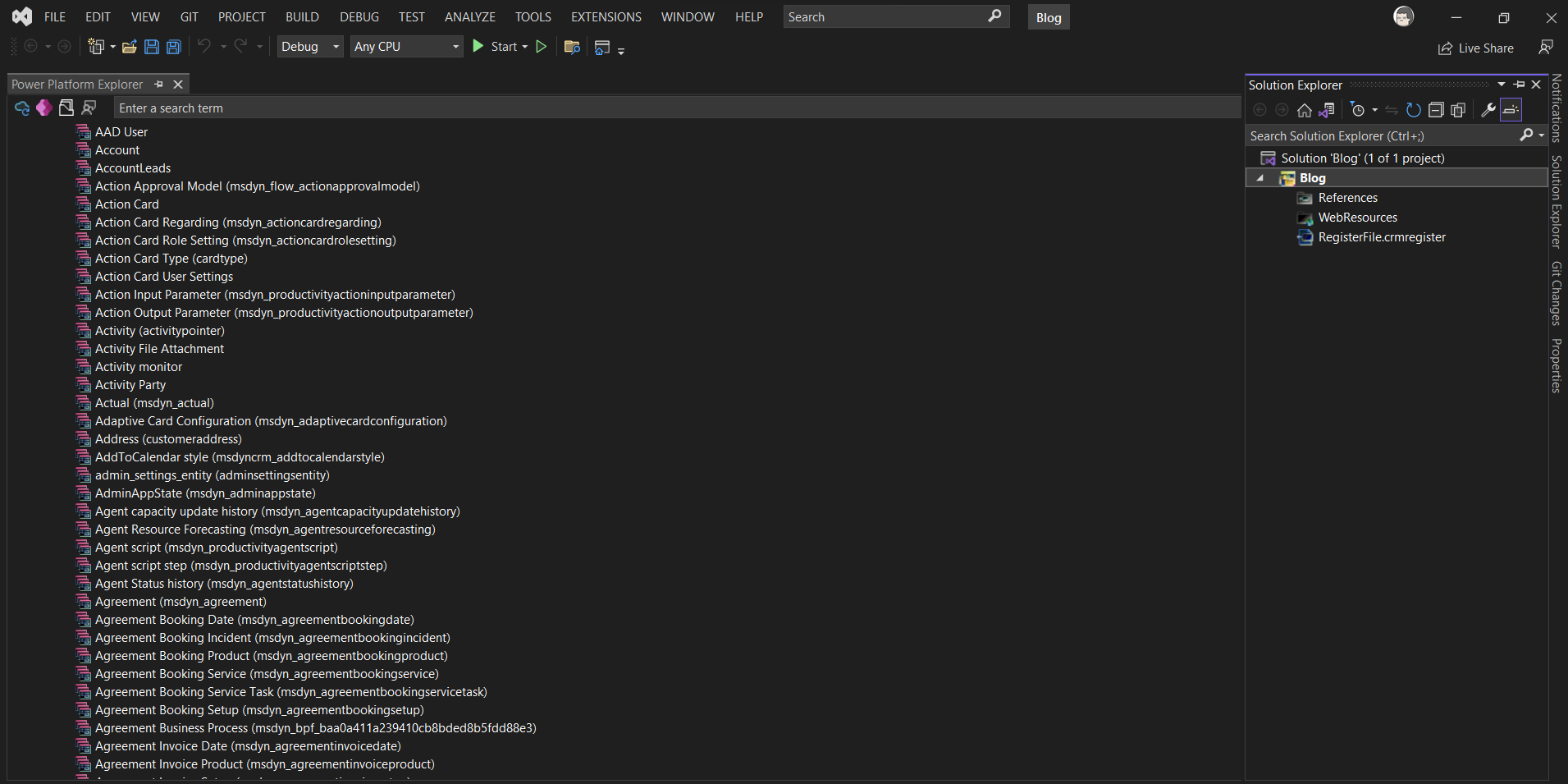Open the EXTENSIONS menu
This screenshot has width=1568, height=784.
[x=606, y=16]
